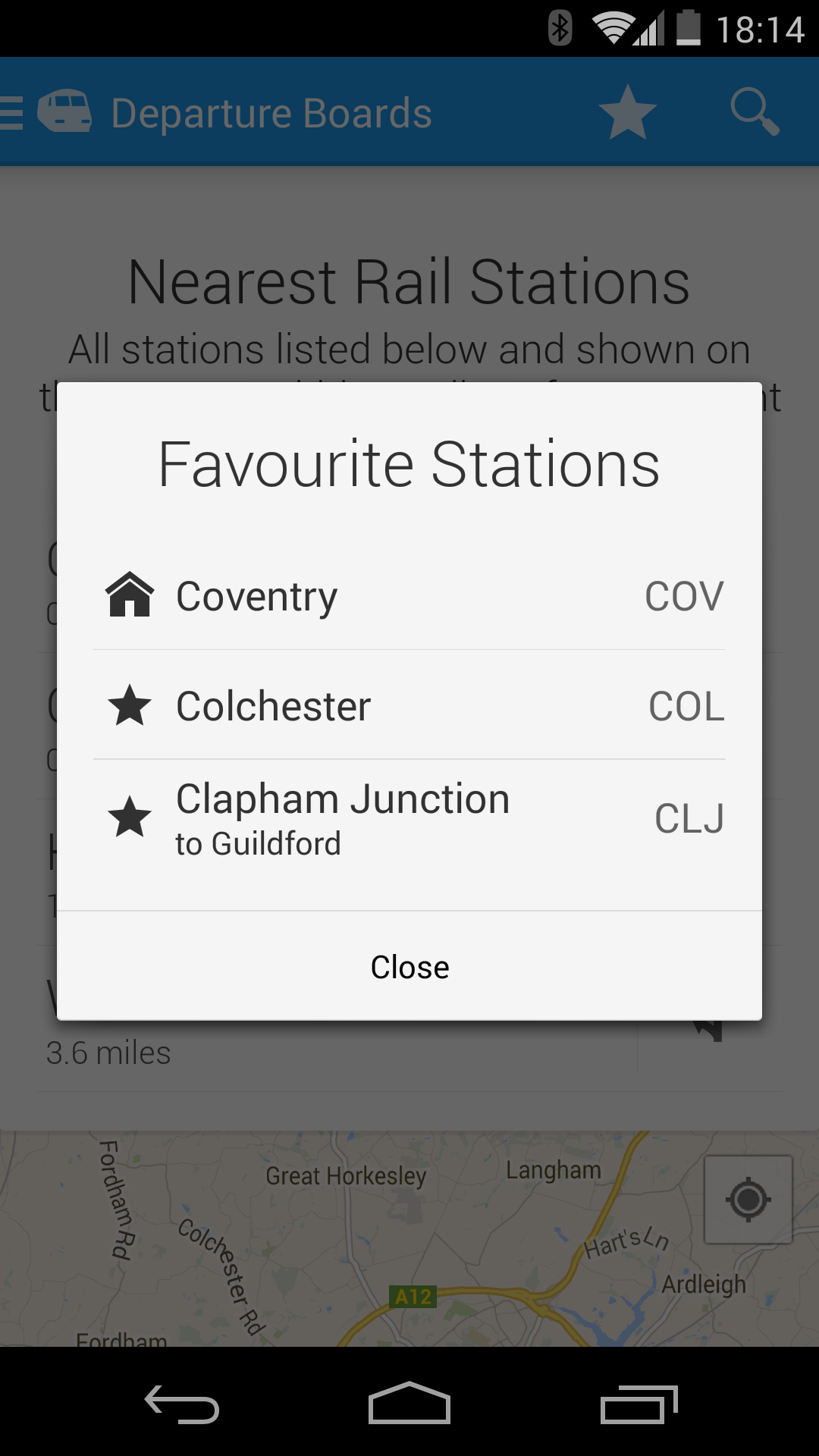Tap the COV station code

(x=684, y=597)
